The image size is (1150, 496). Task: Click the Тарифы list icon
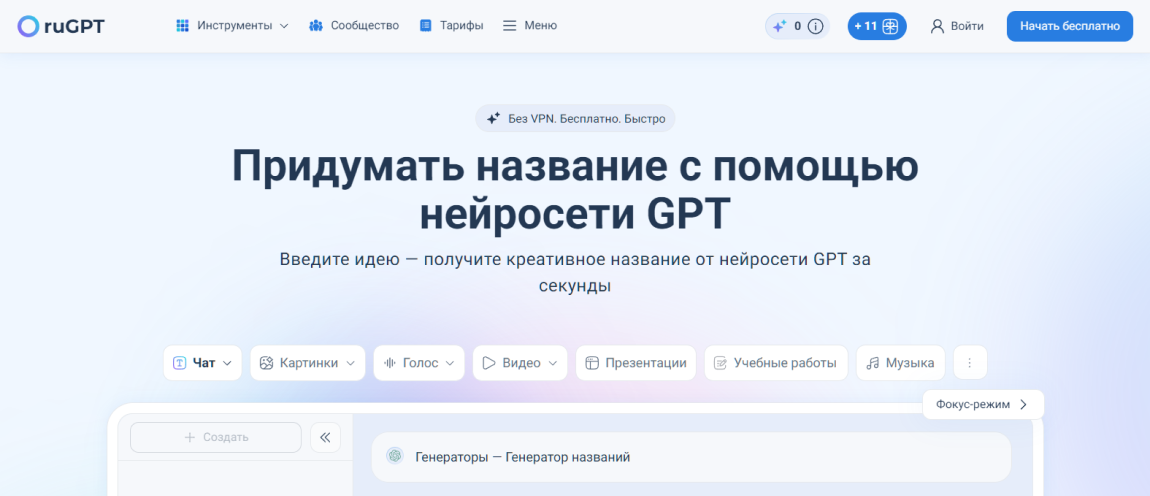tap(425, 26)
